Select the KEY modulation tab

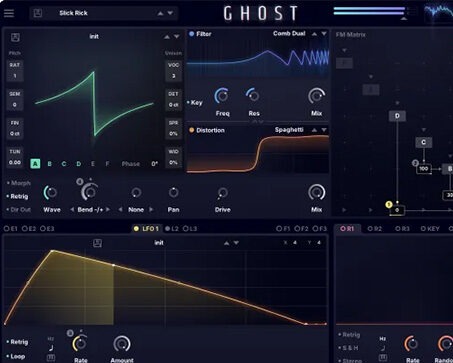pos(430,229)
